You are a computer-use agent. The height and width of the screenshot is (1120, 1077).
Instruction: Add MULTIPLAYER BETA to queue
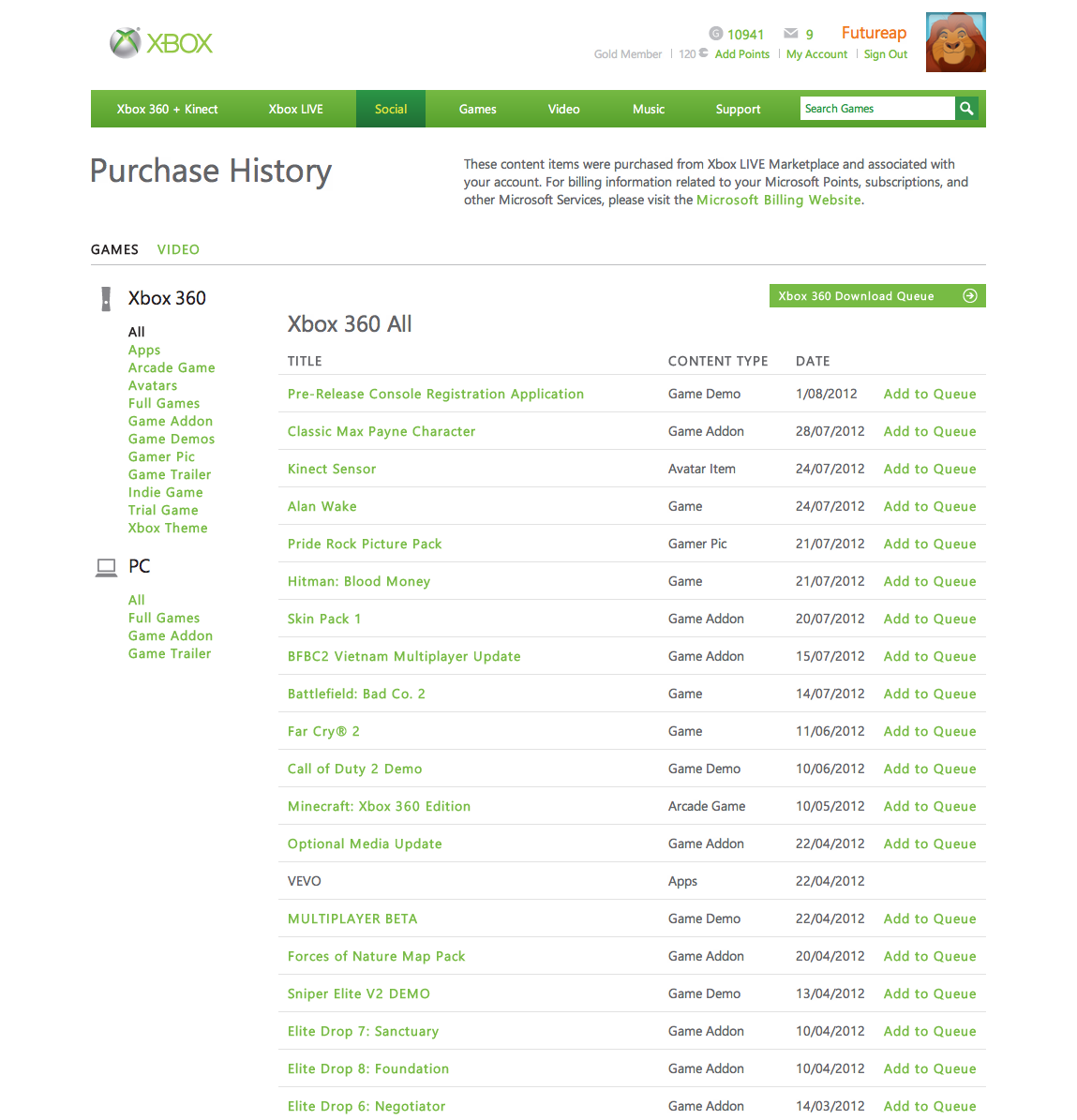click(930, 919)
